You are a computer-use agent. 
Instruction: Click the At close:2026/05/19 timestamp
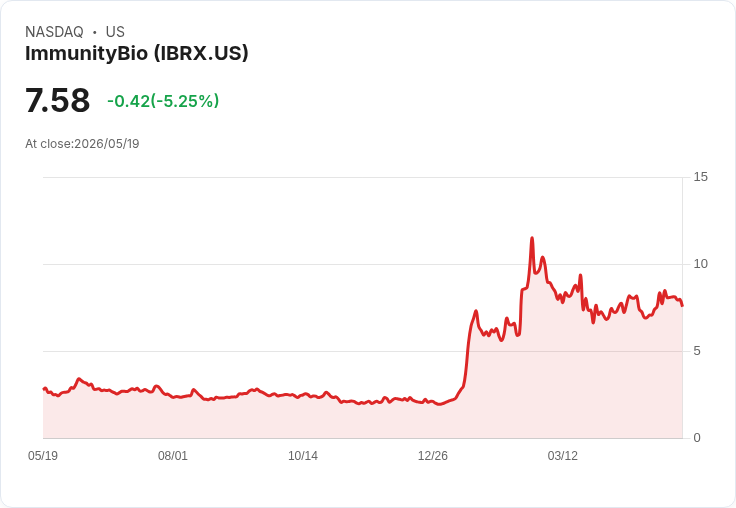click(82, 144)
